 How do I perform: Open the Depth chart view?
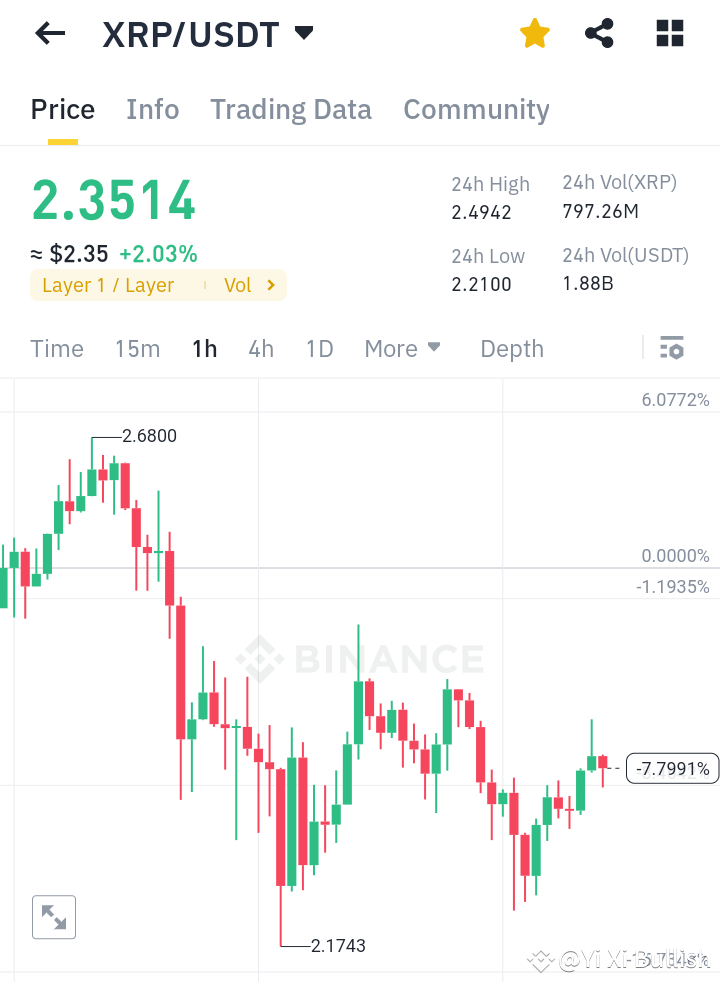pos(511,349)
